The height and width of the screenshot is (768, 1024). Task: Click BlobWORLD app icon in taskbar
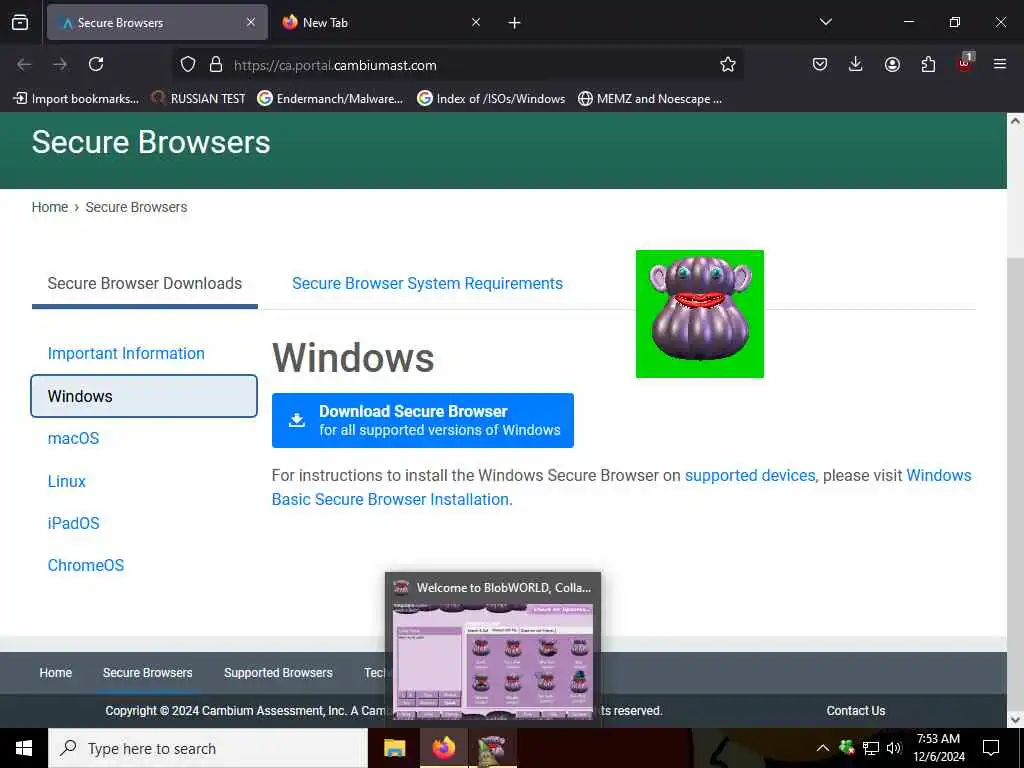(x=492, y=748)
